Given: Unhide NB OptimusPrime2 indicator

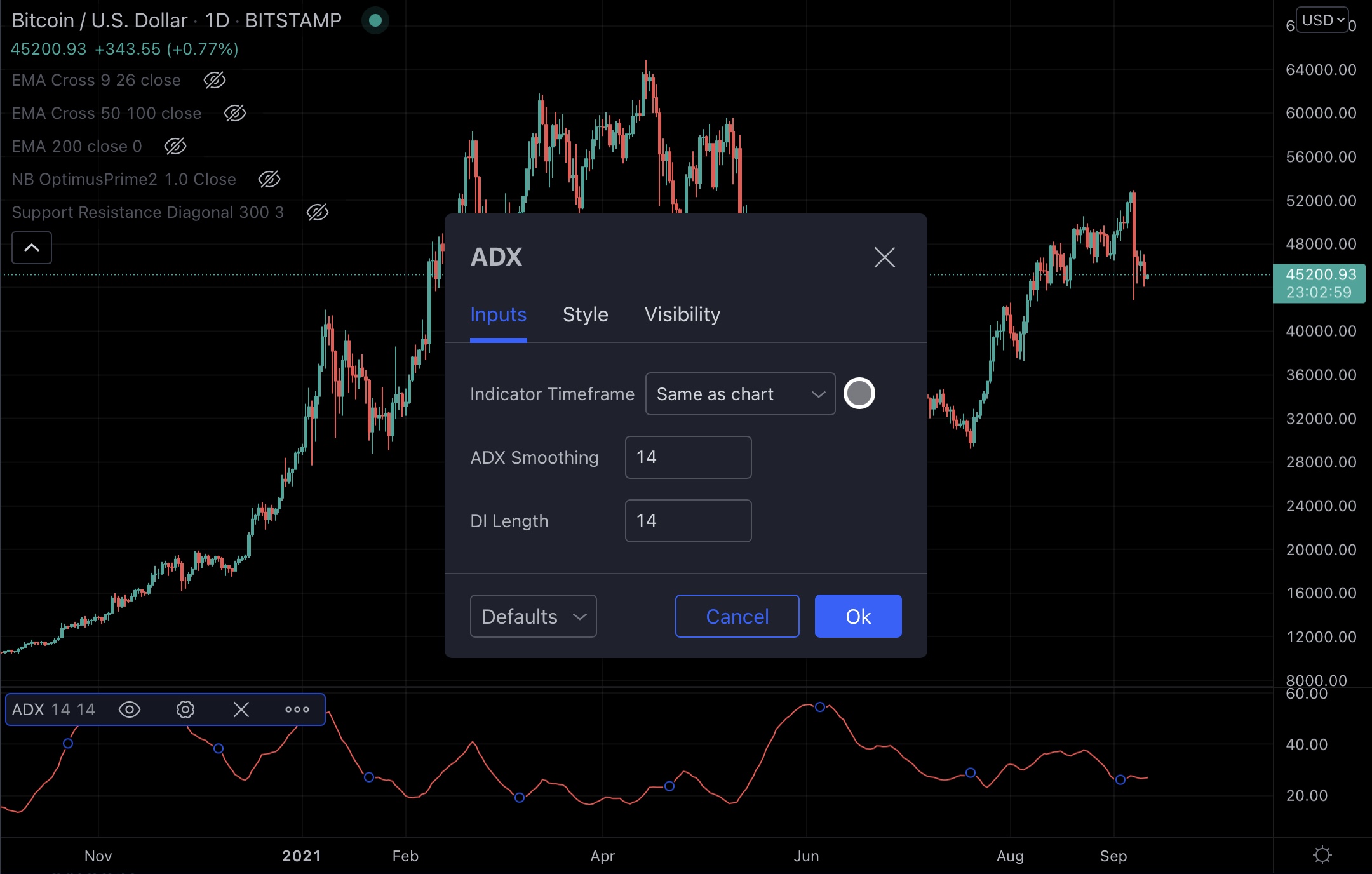Looking at the screenshot, I should (269, 179).
